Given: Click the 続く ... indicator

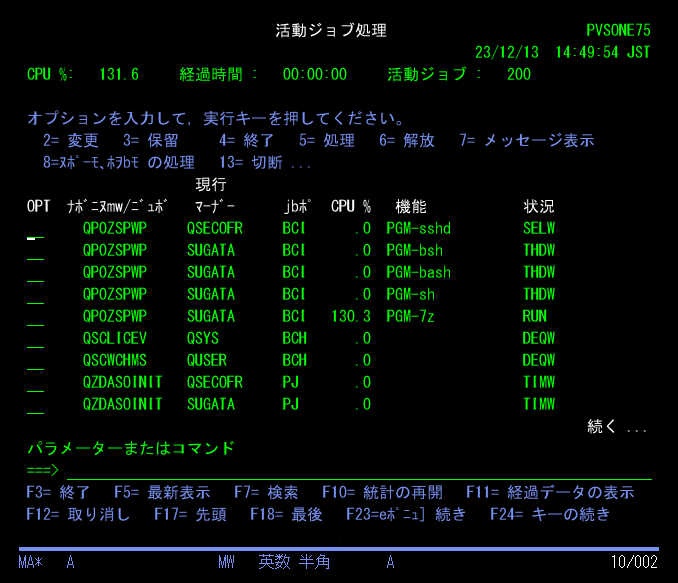Looking at the screenshot, I should coord(617,427).
